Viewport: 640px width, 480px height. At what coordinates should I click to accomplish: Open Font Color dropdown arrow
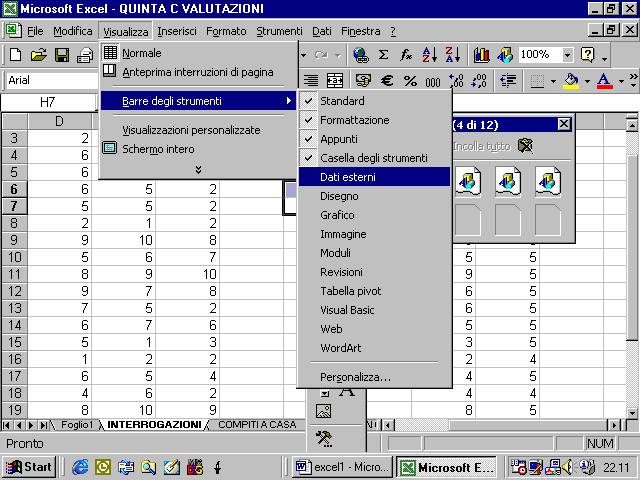pos(621,81)
